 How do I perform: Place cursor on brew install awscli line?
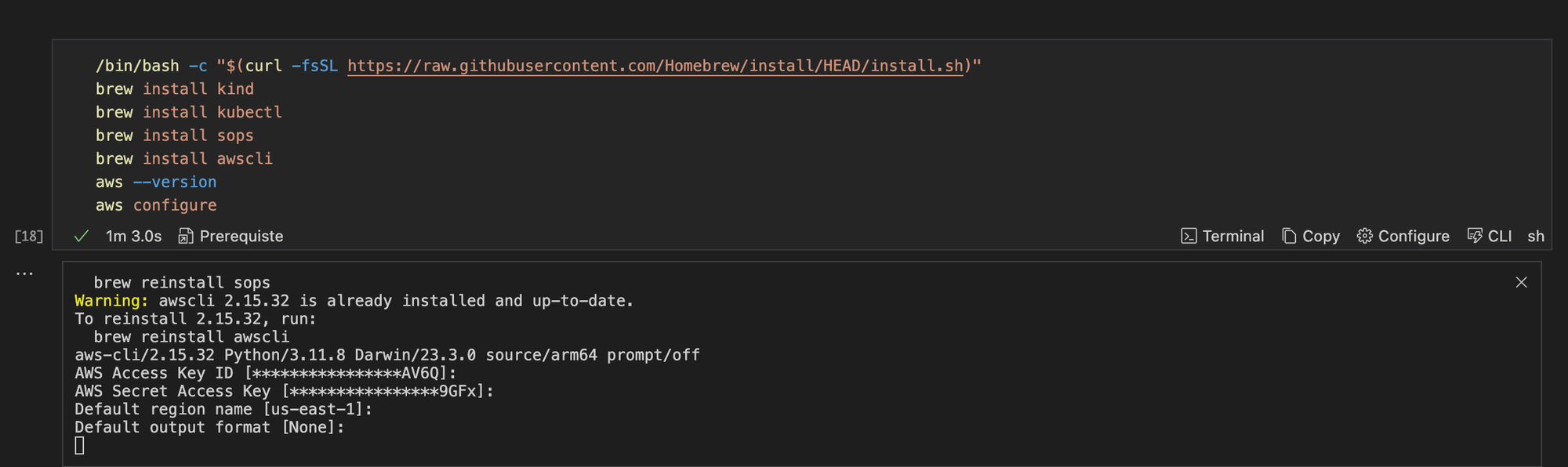point(184,158)
